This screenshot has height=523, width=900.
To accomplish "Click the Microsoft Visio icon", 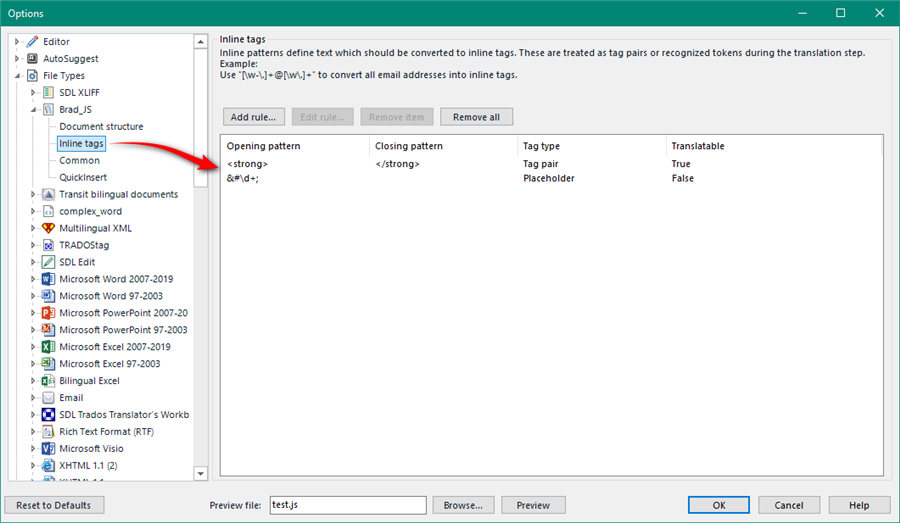I will tap(49, 448).
